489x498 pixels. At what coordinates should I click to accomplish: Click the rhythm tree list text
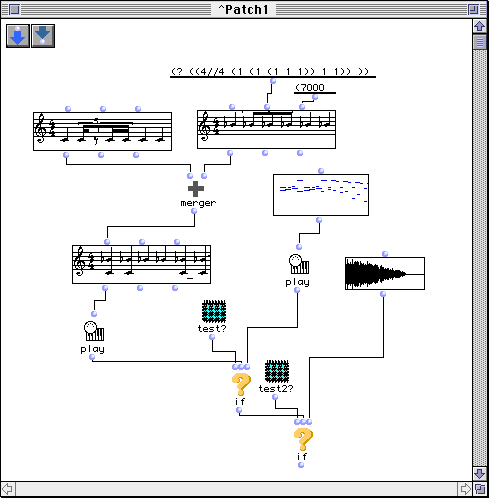(270, 72)
